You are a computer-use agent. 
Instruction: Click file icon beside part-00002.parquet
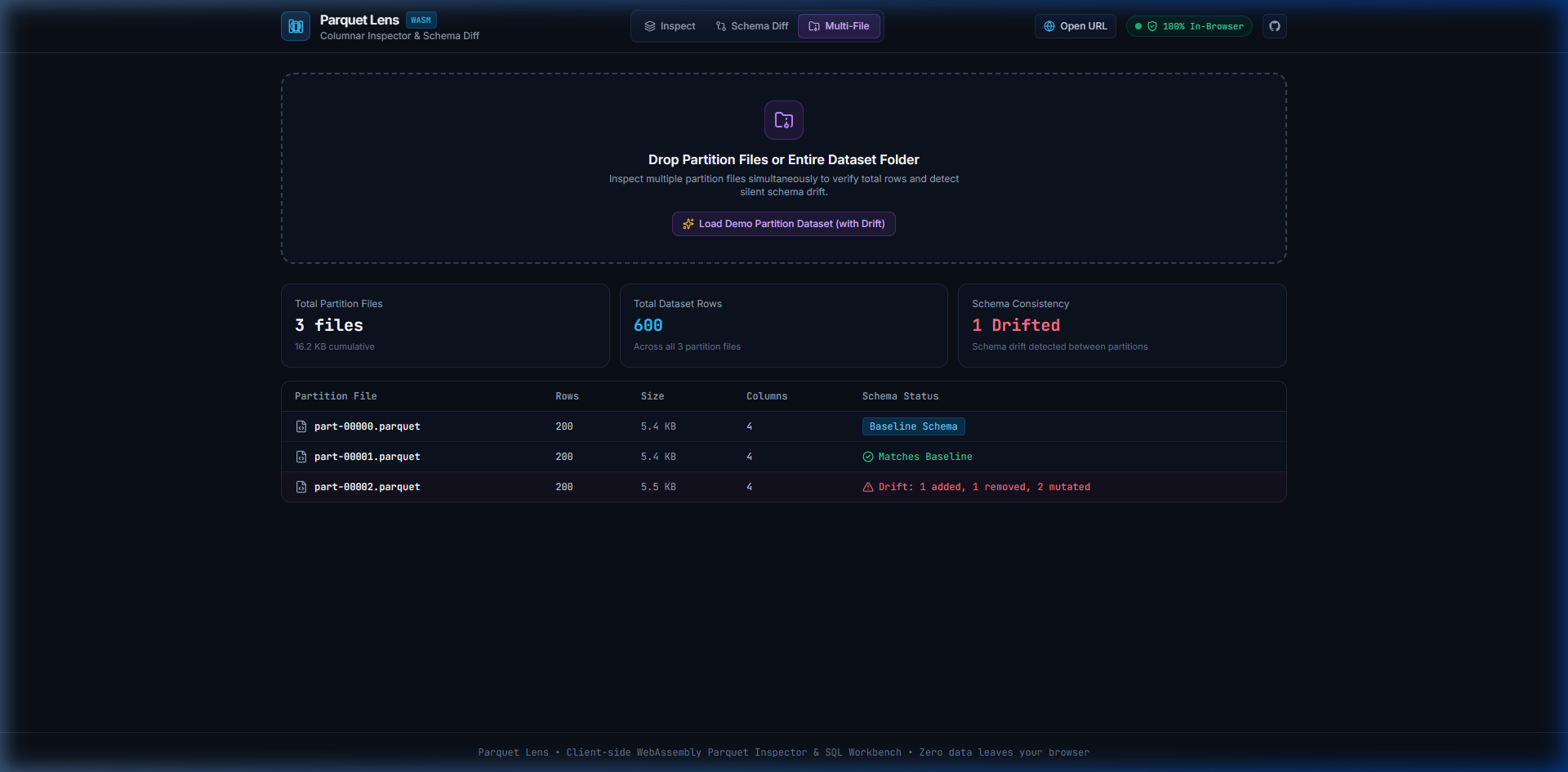(x=301, y=487)
